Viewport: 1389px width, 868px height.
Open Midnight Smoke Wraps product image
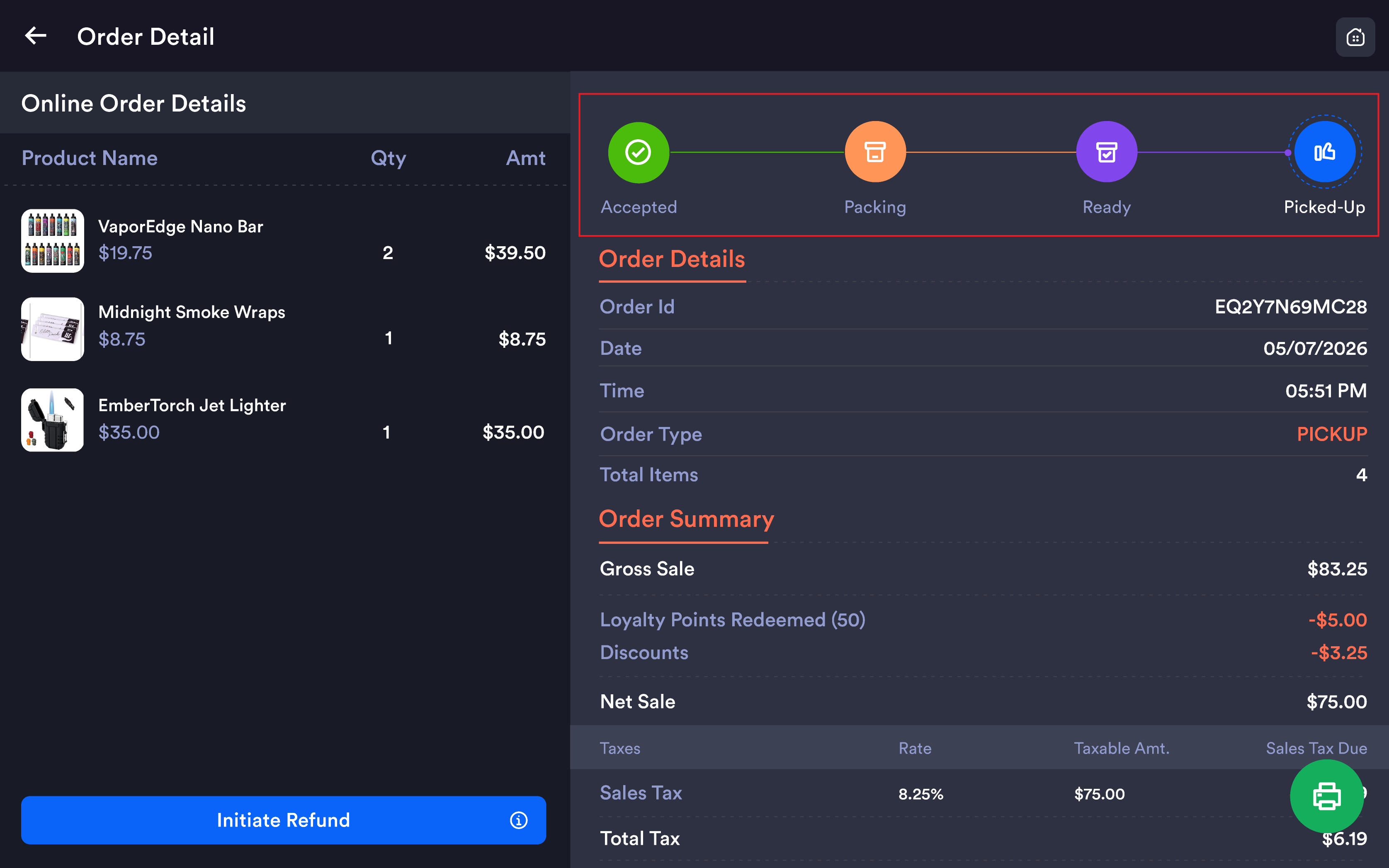click(x=52, y=329)
